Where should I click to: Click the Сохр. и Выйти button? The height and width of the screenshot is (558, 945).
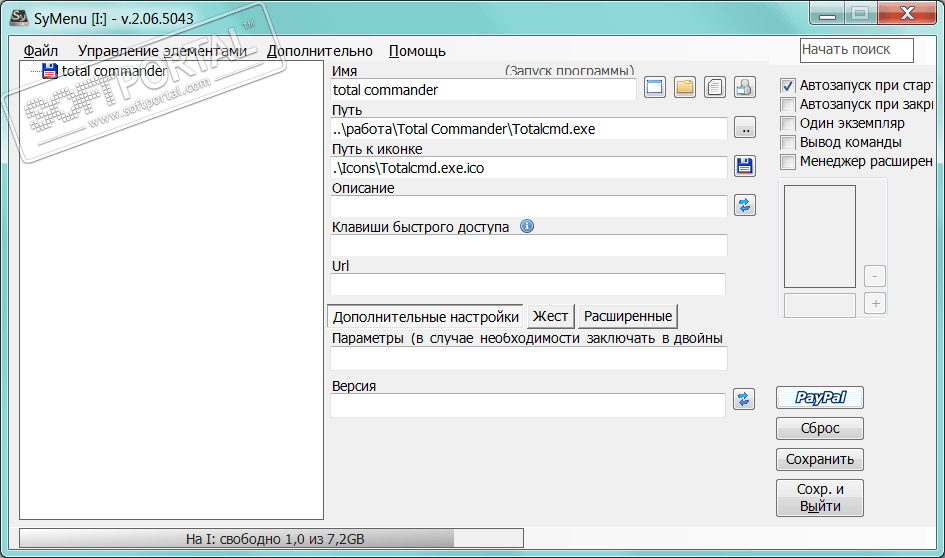point(820,498)
